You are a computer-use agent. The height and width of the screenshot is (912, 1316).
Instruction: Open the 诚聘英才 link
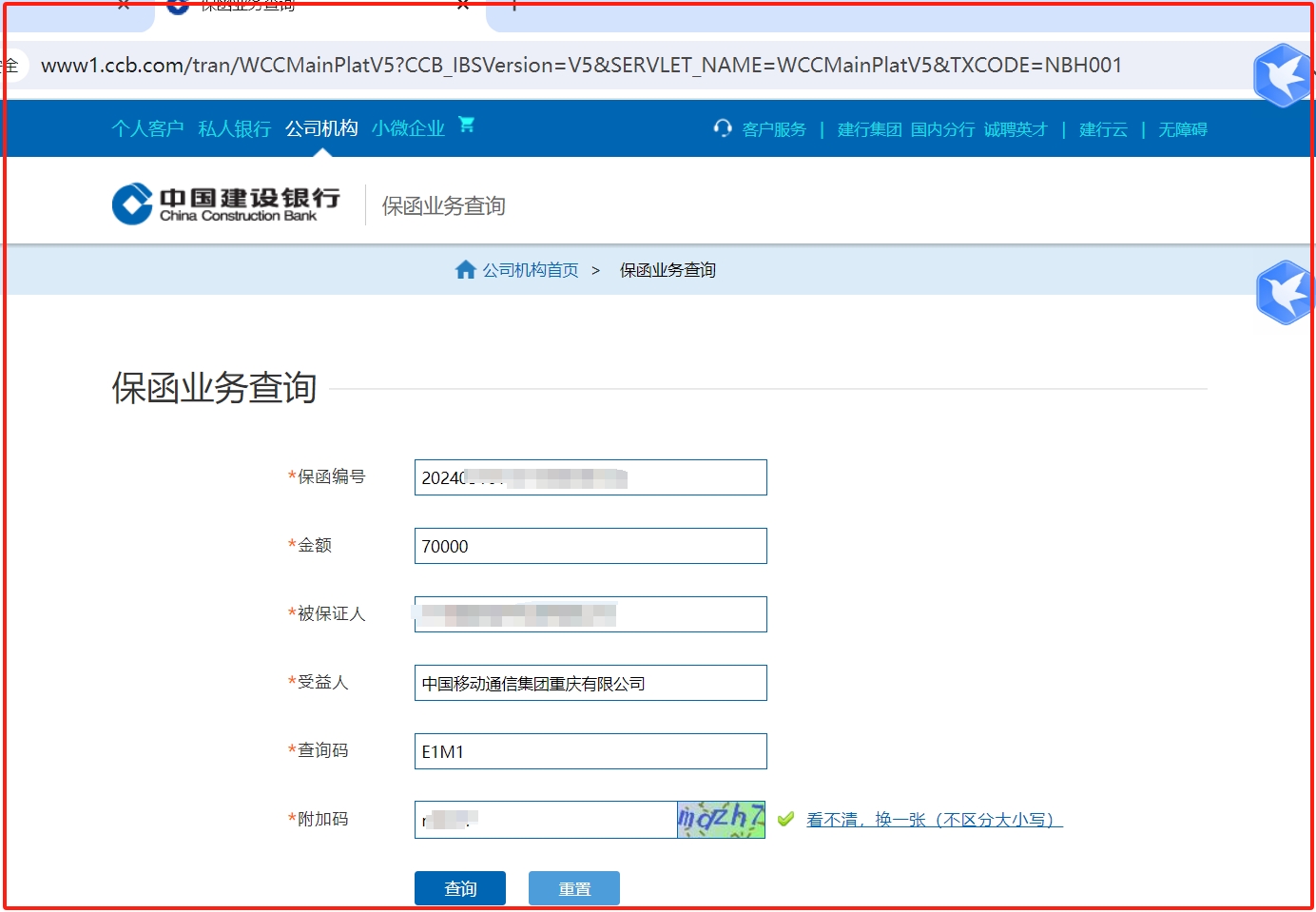pos(1016,129)
